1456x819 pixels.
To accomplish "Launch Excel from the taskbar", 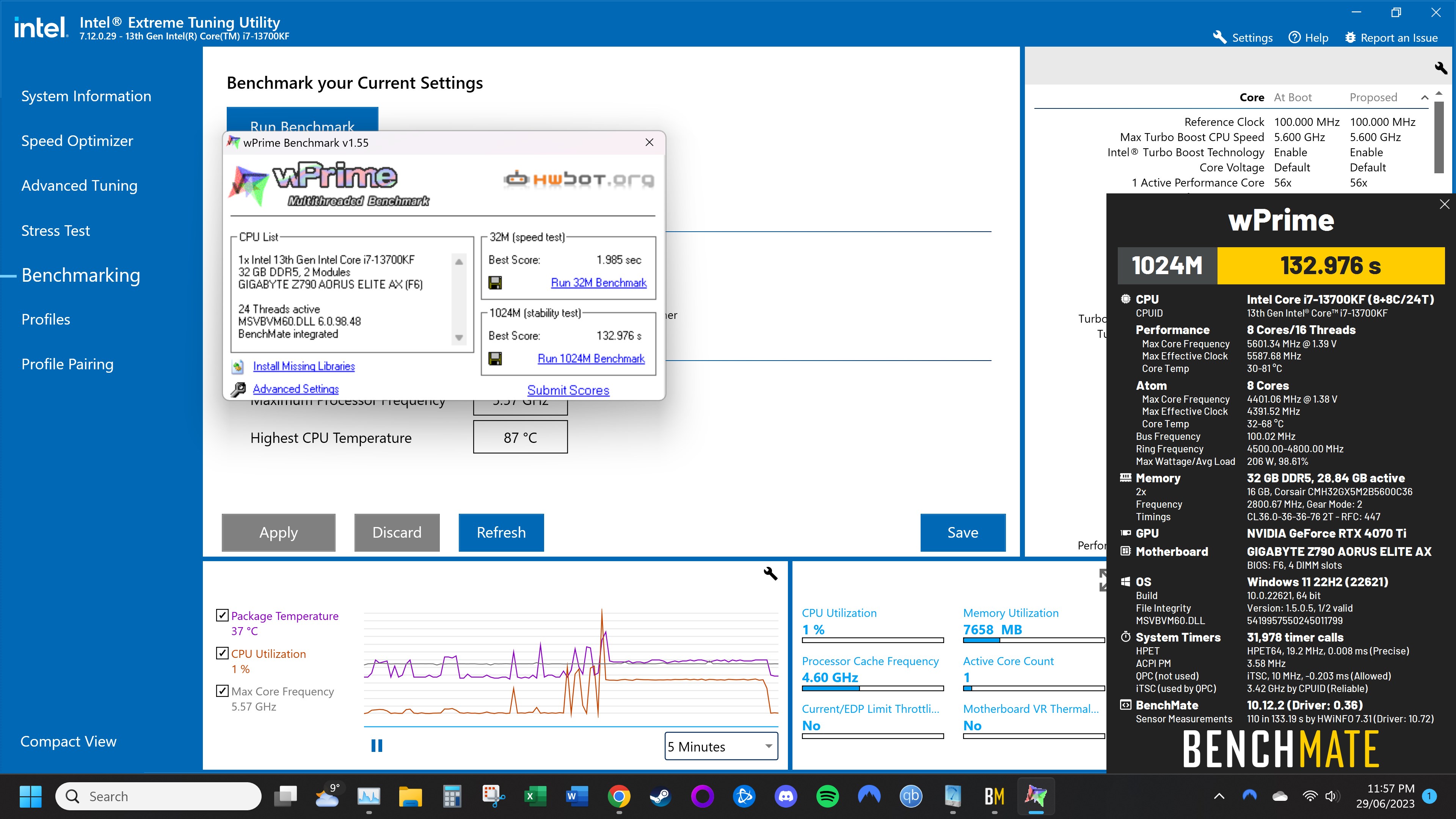I will coord(535,796).
